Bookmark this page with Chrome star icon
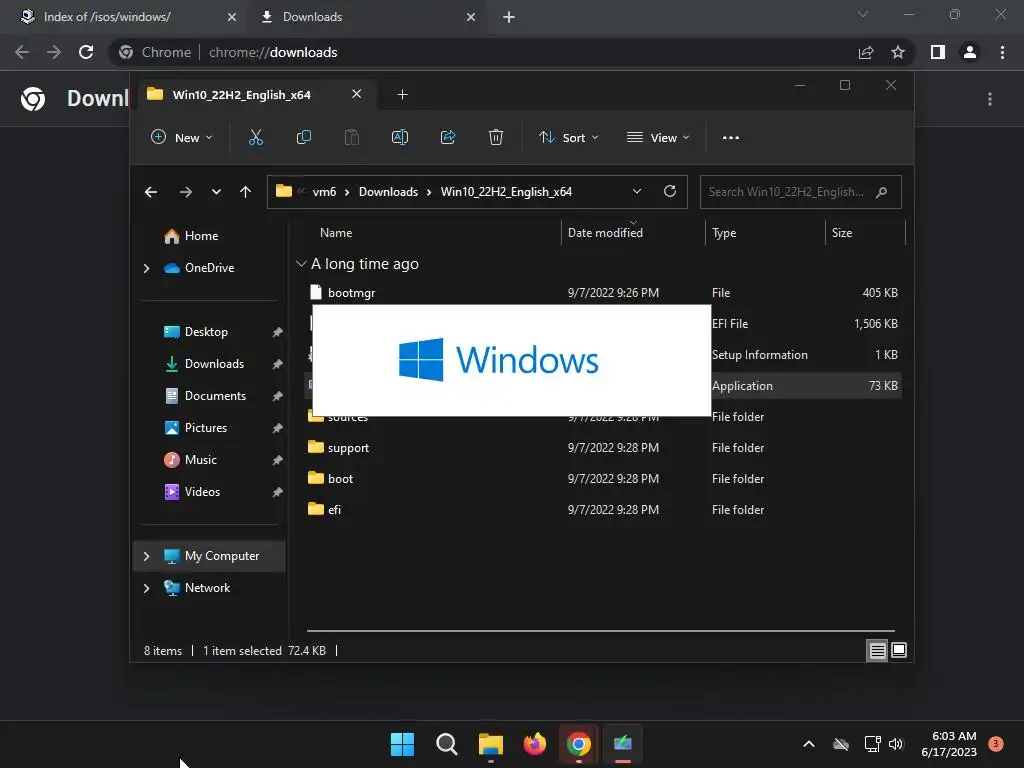The height and width of the screenshot is (768, 1024). [x=898, y=52]
